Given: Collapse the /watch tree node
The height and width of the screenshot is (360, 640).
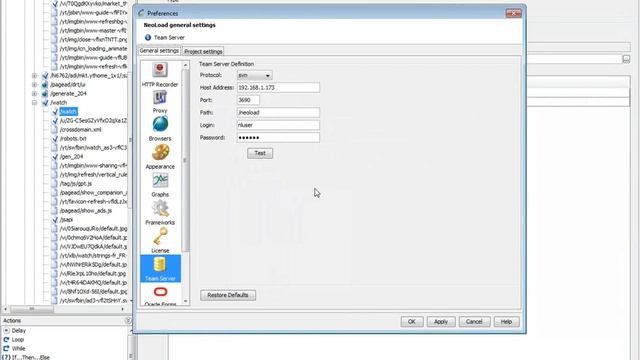Looking at the screenshot, I should tap(35, 102).
